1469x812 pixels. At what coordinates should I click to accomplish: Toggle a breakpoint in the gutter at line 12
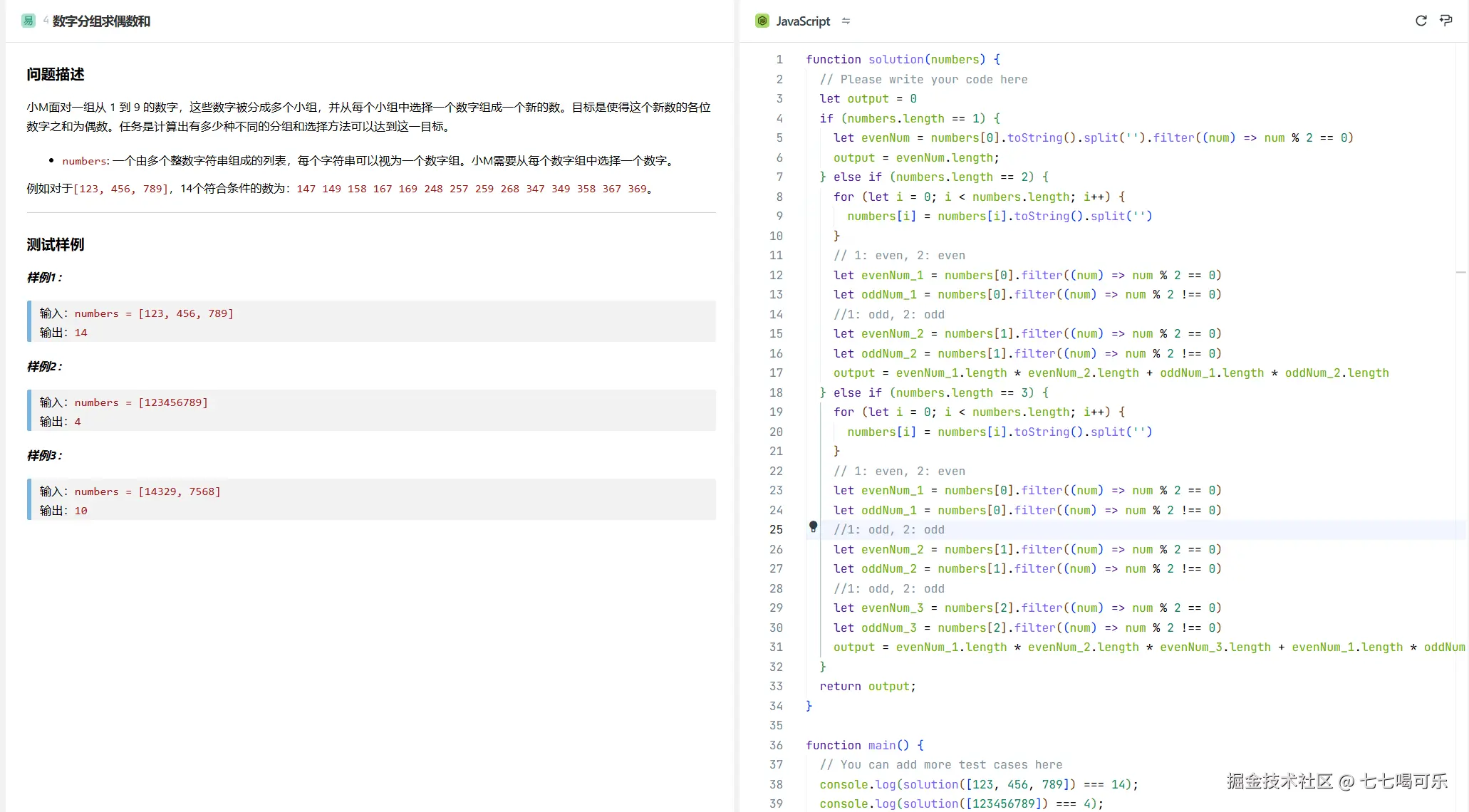click(798, 275)
